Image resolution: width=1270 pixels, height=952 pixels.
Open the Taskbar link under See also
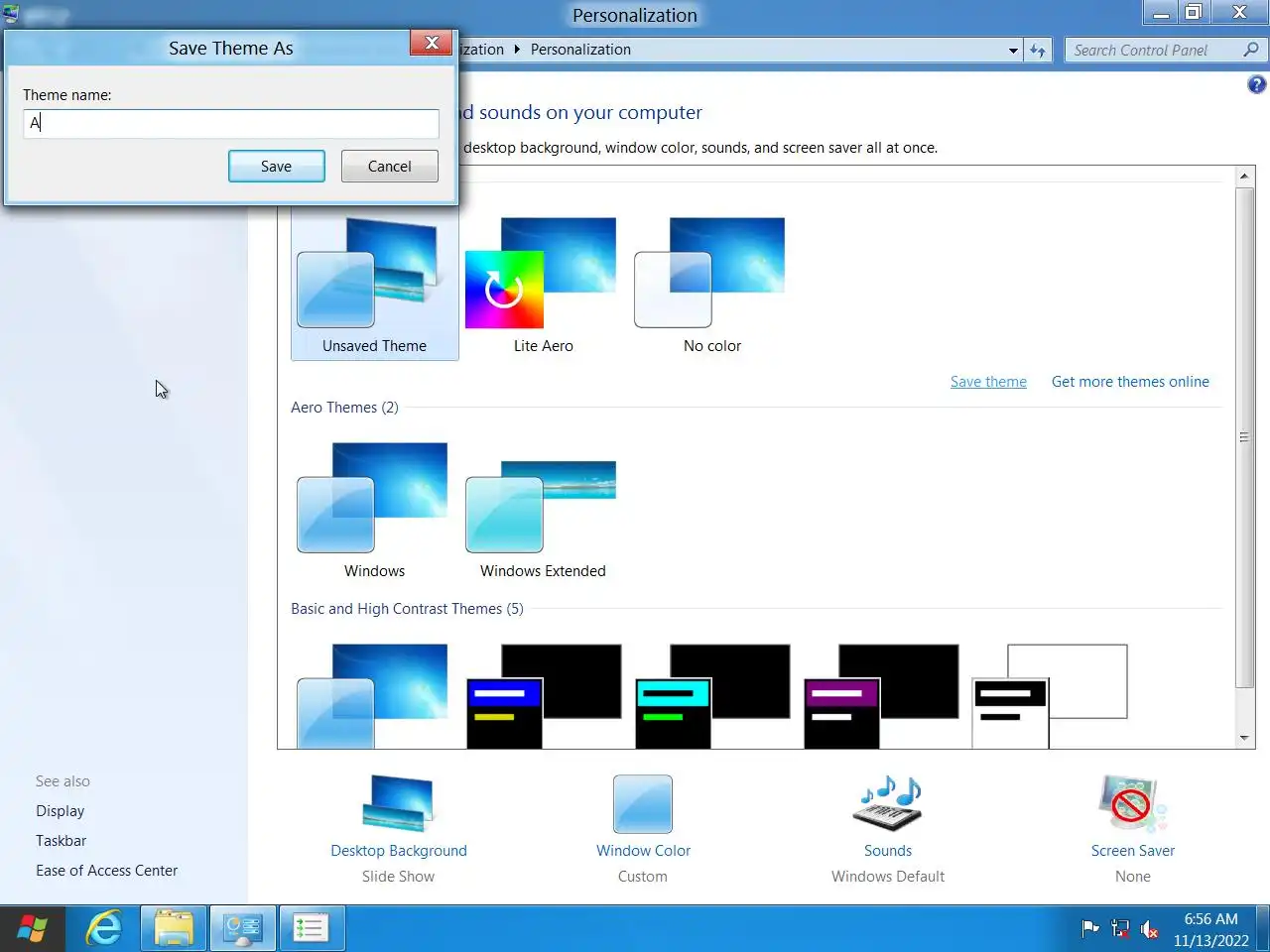[62, 841]
